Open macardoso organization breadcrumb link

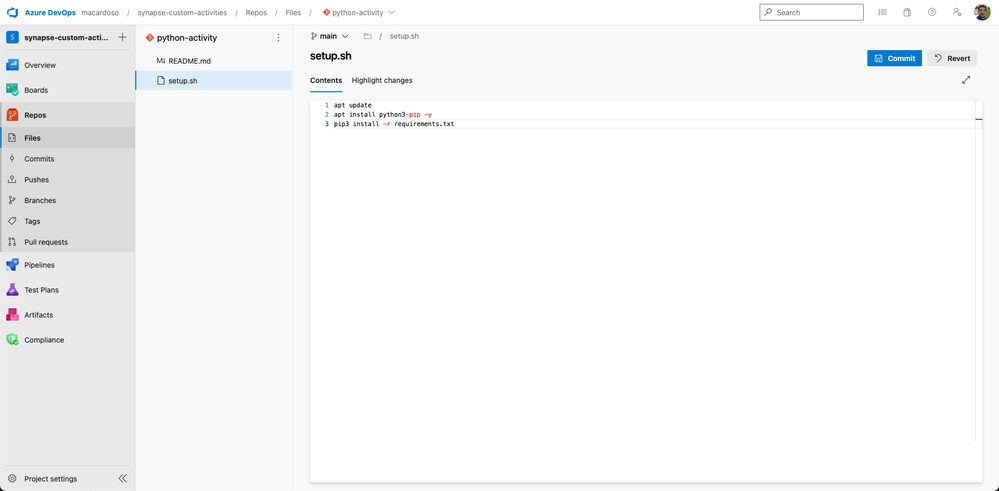click(x=100, y=13)
